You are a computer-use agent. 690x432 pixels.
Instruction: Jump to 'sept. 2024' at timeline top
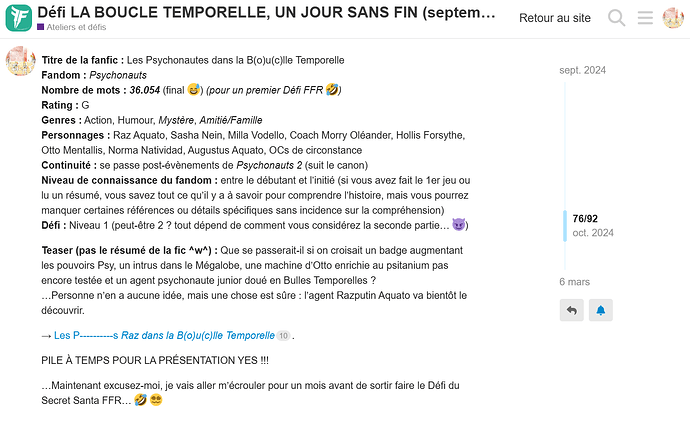point(582,70)
